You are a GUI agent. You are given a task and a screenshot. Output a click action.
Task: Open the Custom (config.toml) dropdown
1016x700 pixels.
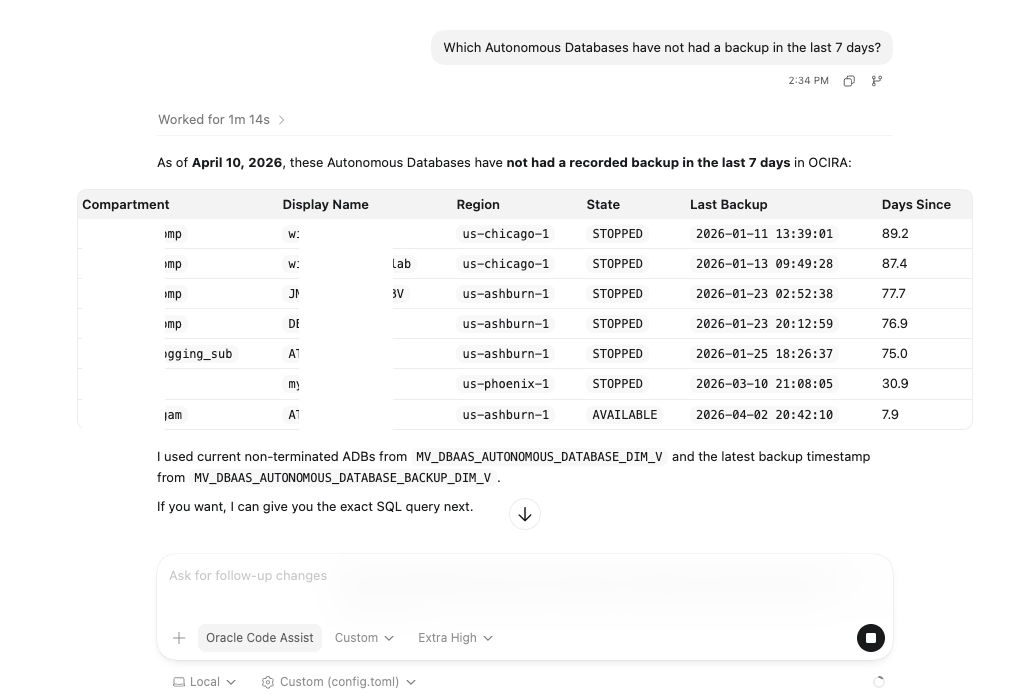[340, 682]
